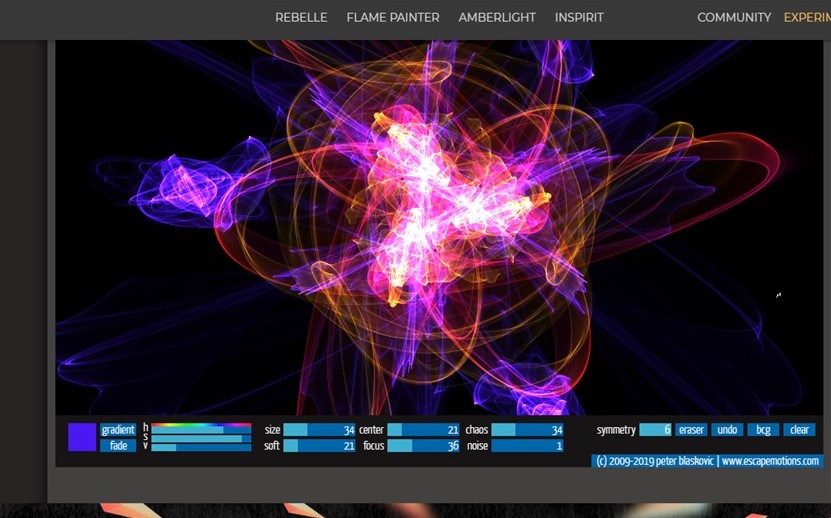The width and height of the screenshot is (831, 518).
Task: Open the FLAME PAINTER menu item
Action: (x=393, y=17)
